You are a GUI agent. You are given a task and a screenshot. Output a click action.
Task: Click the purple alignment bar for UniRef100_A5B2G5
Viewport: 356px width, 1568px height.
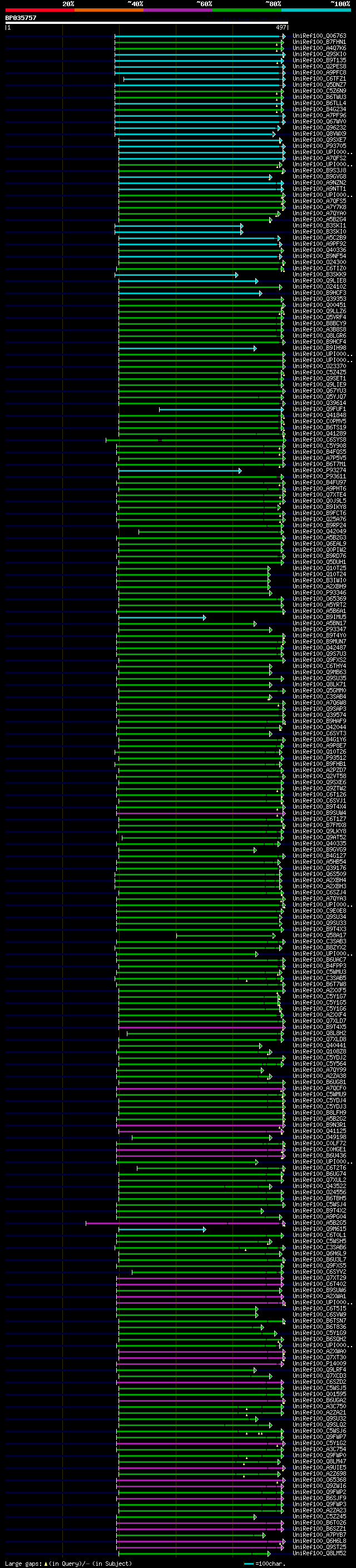coord(186,1223)
